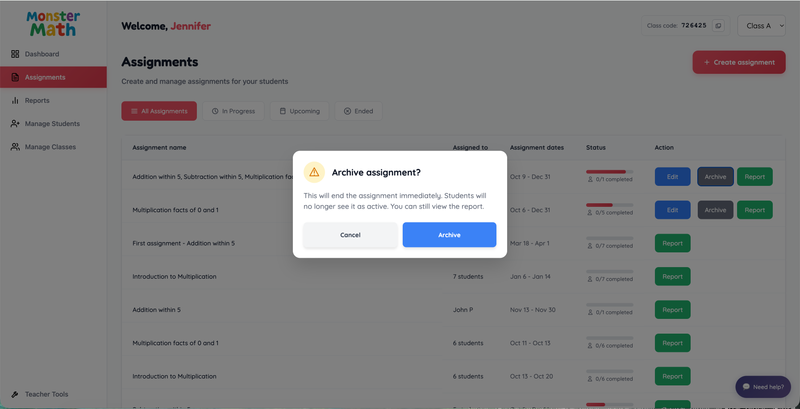Select Assignments in the sidebar

[x=53, y=77]
